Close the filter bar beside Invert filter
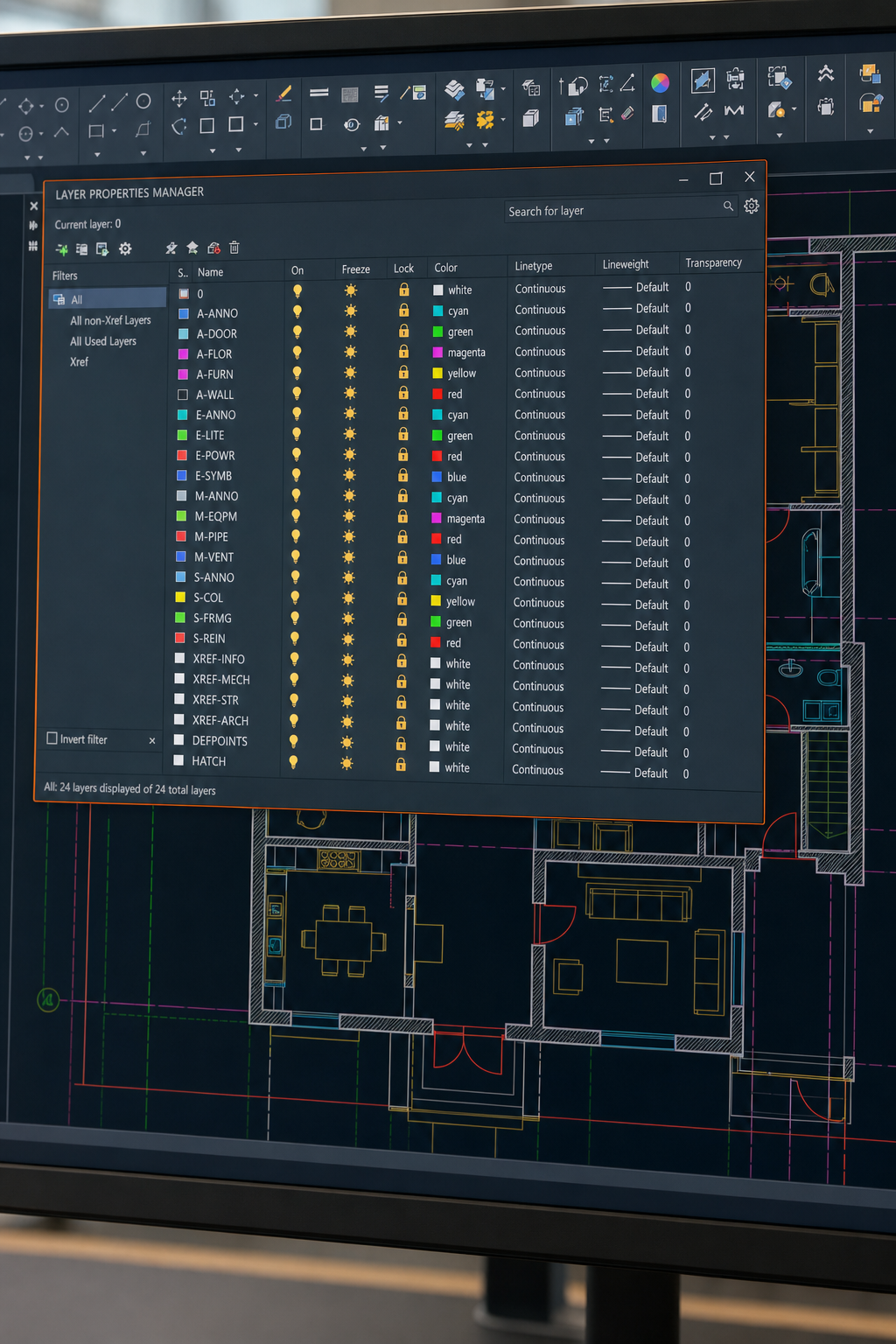 tap(152, 740)
